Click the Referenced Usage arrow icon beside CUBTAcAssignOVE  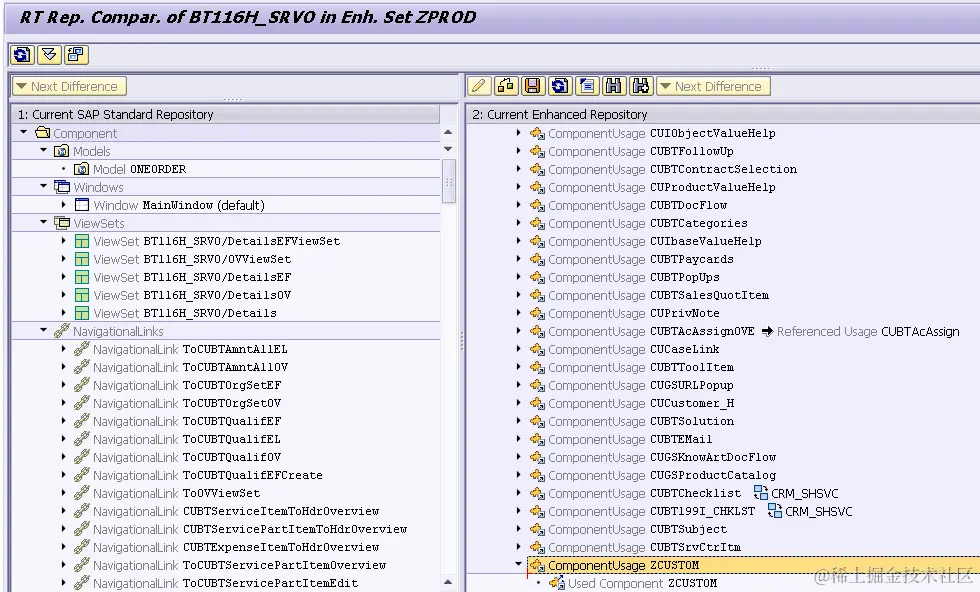768,331
